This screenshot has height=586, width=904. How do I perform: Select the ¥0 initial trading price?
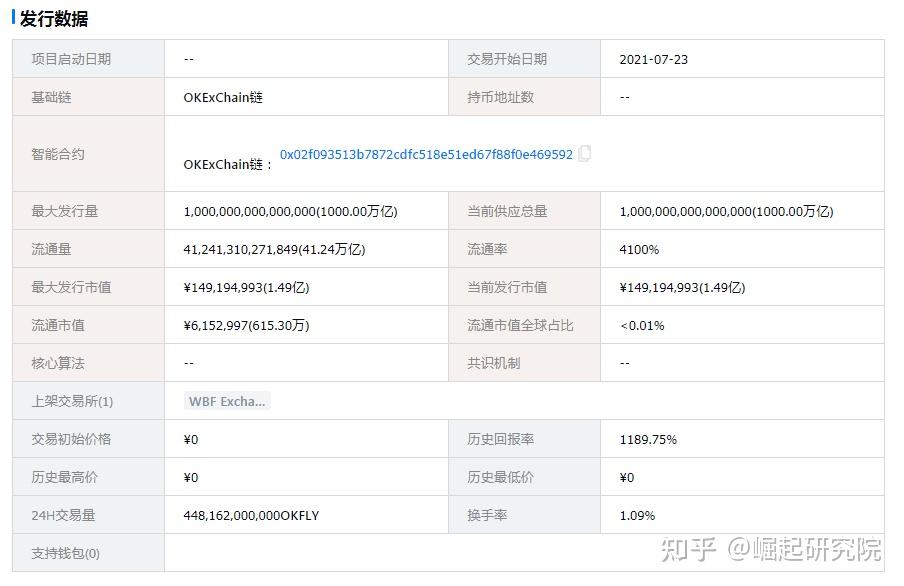tap(190, 440)
